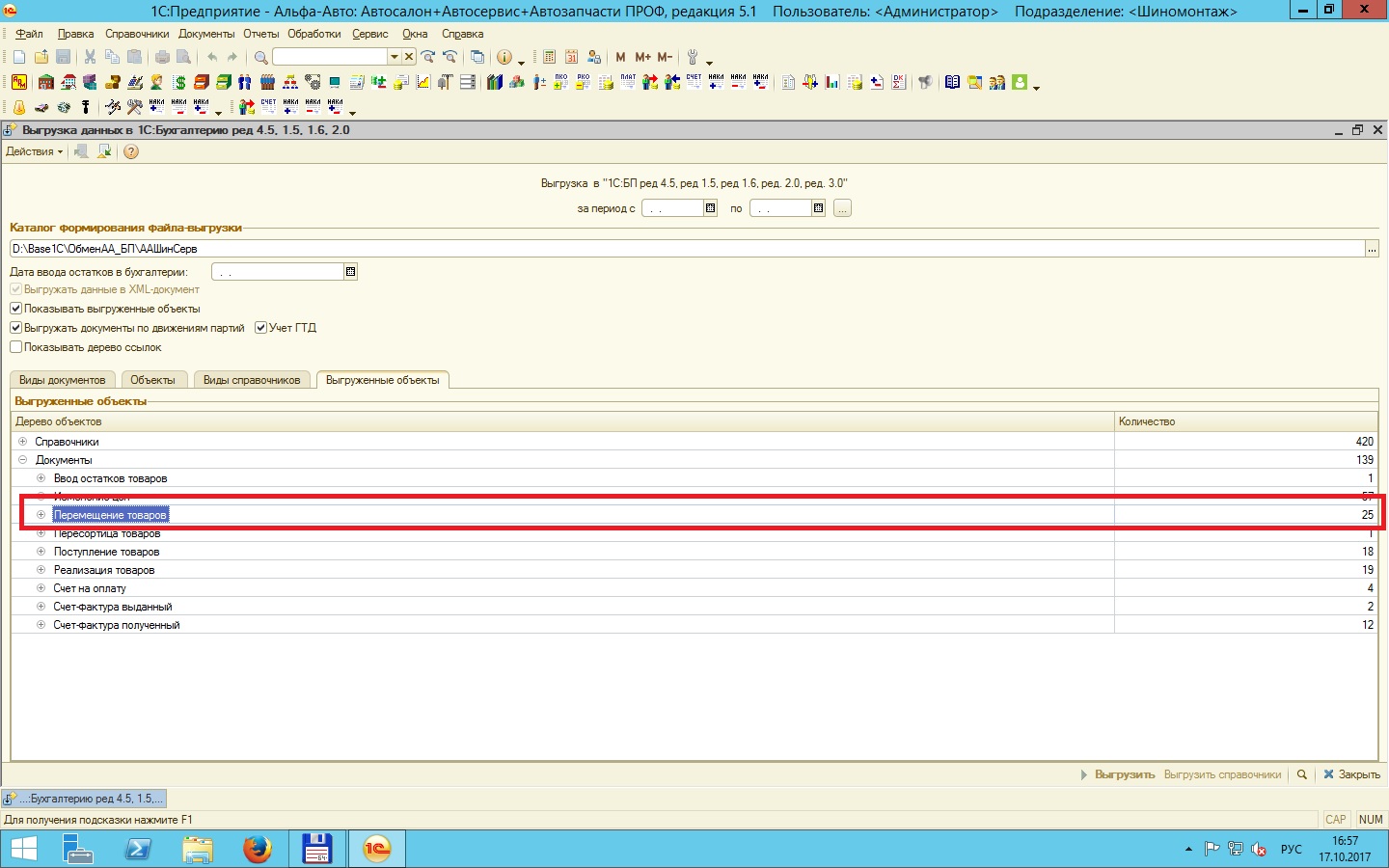Click the yellow help question mark icon
Screen dimensions: 1389x868
click(x=130, y=151)
